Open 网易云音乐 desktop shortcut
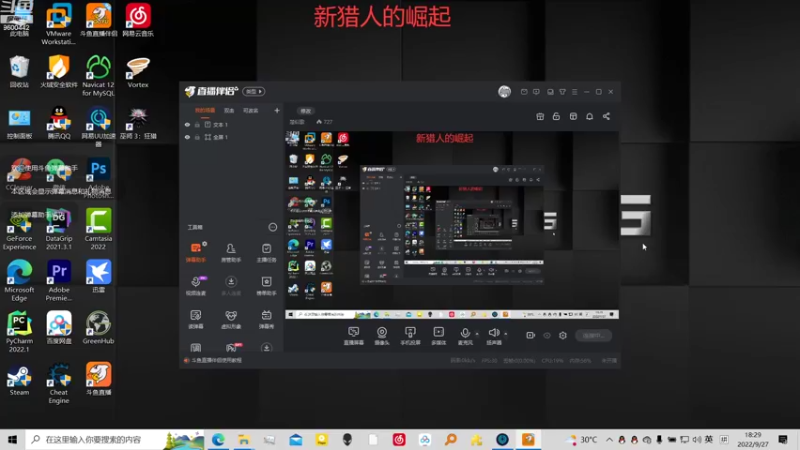 tap(138, 20)
